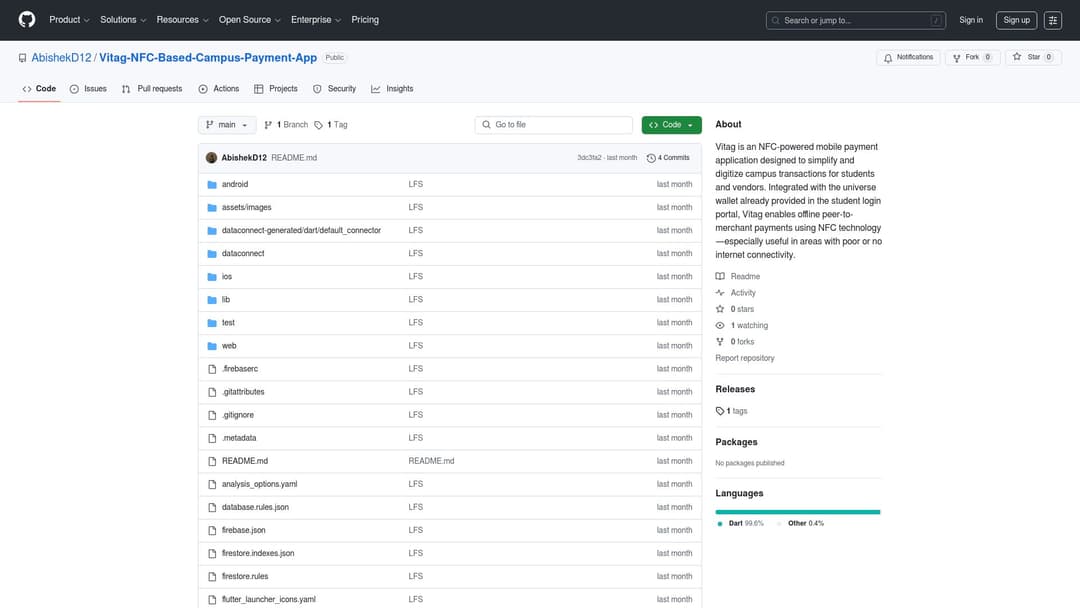Expand the Open Source menu
1080x608 pixels.
249,20
